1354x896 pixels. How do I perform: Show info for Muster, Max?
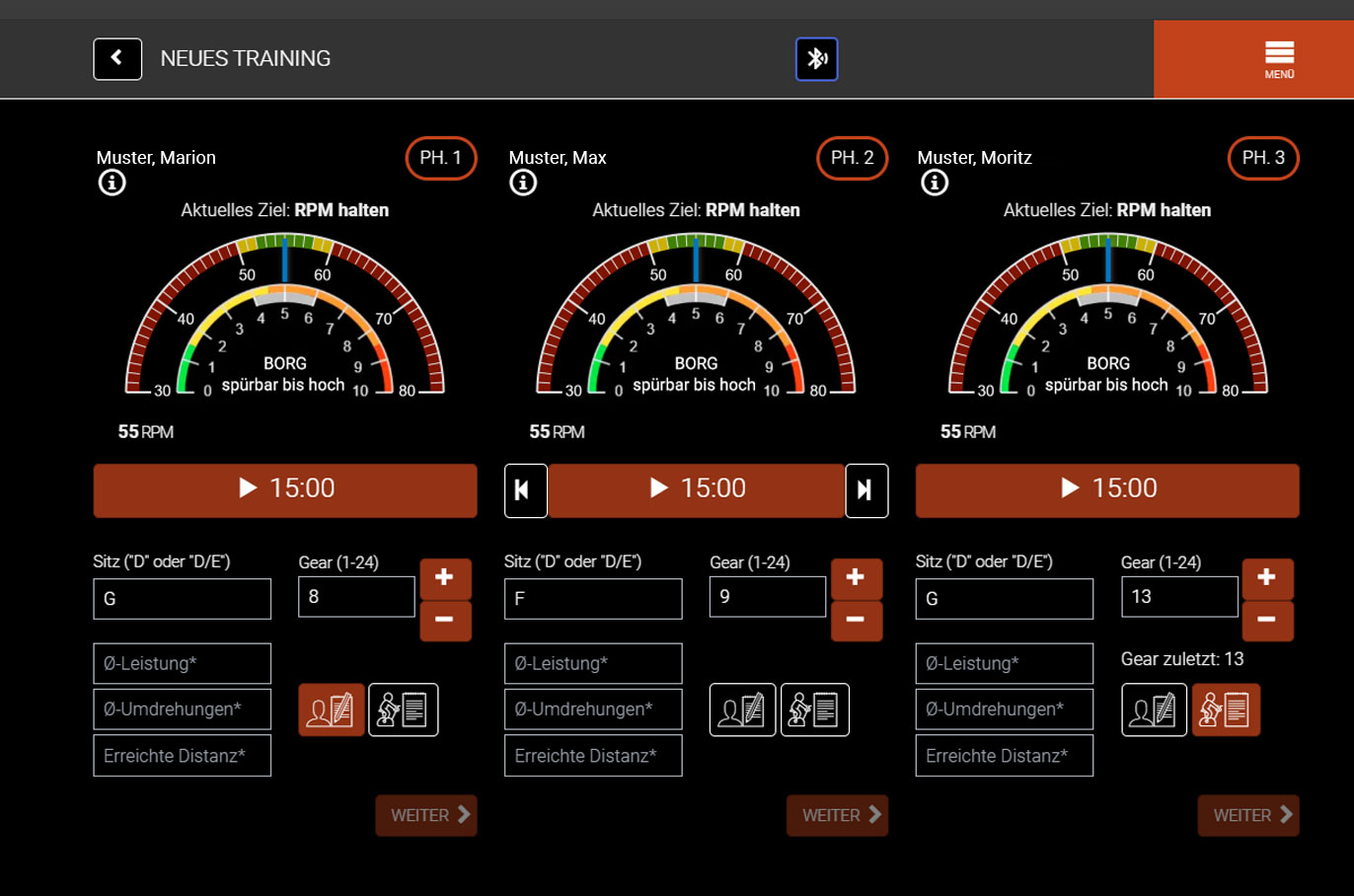pyautogui.click(x=523, y=183)
